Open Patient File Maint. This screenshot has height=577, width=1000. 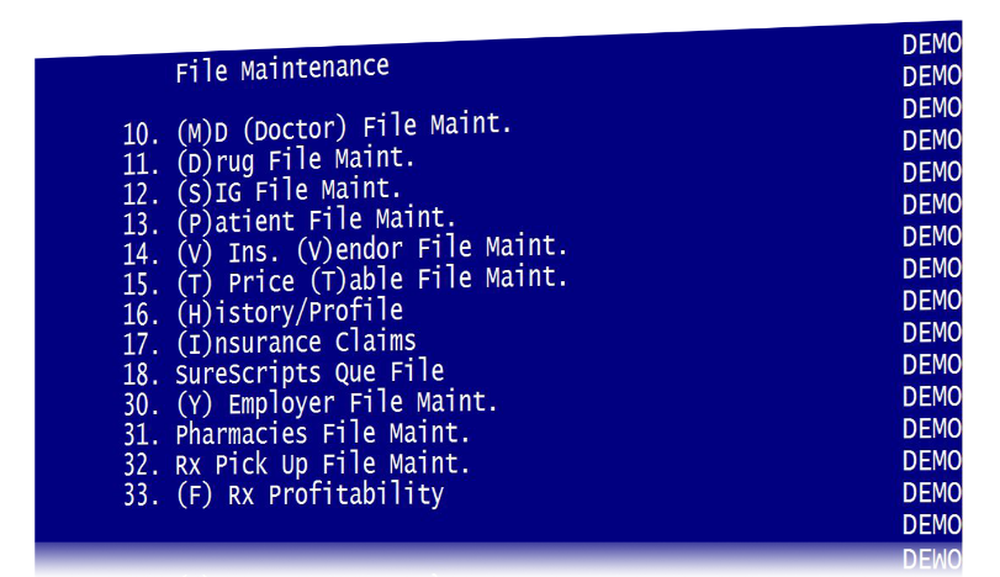point(315,219)
